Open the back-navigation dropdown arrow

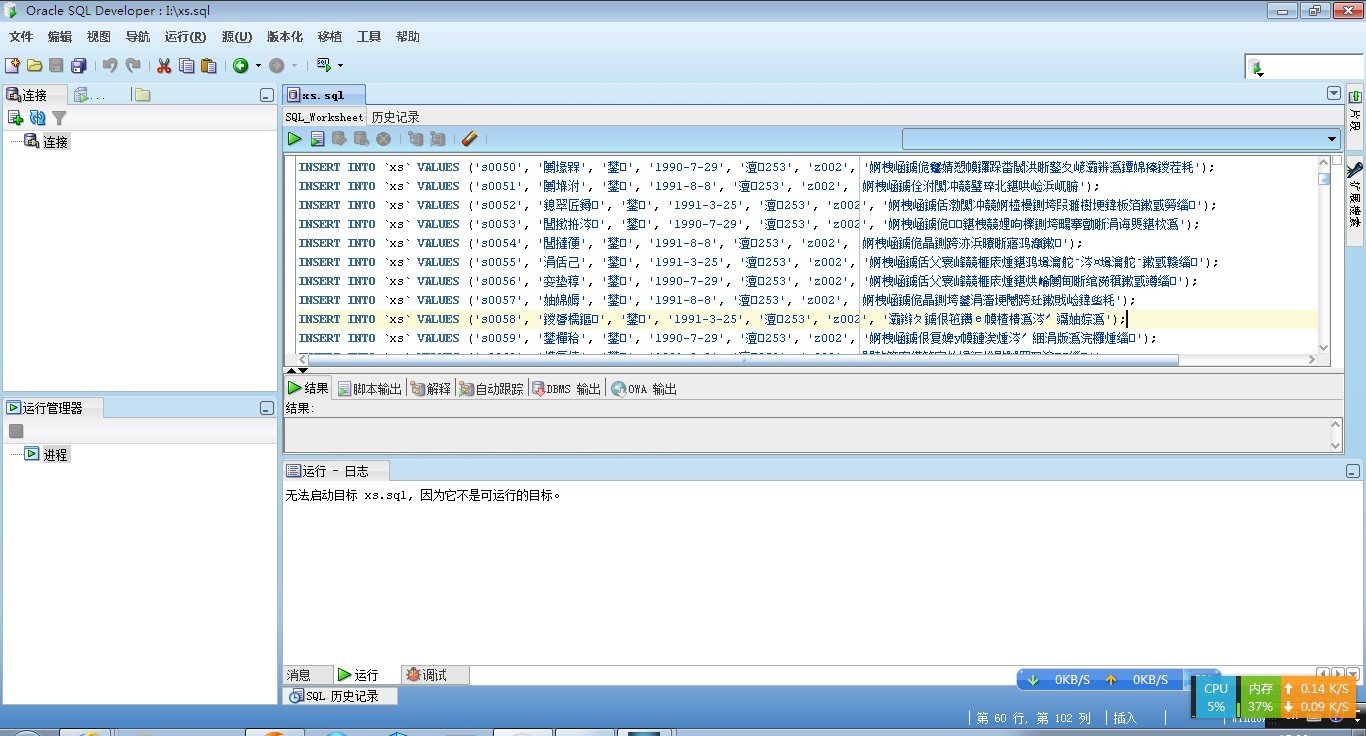click(x=259, y=65)
